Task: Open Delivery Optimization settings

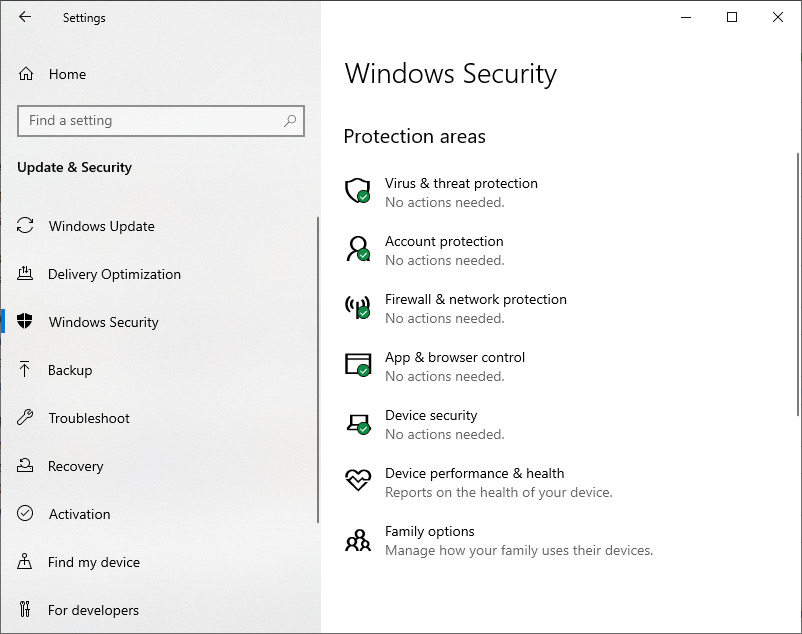Action: click(114, 274)
